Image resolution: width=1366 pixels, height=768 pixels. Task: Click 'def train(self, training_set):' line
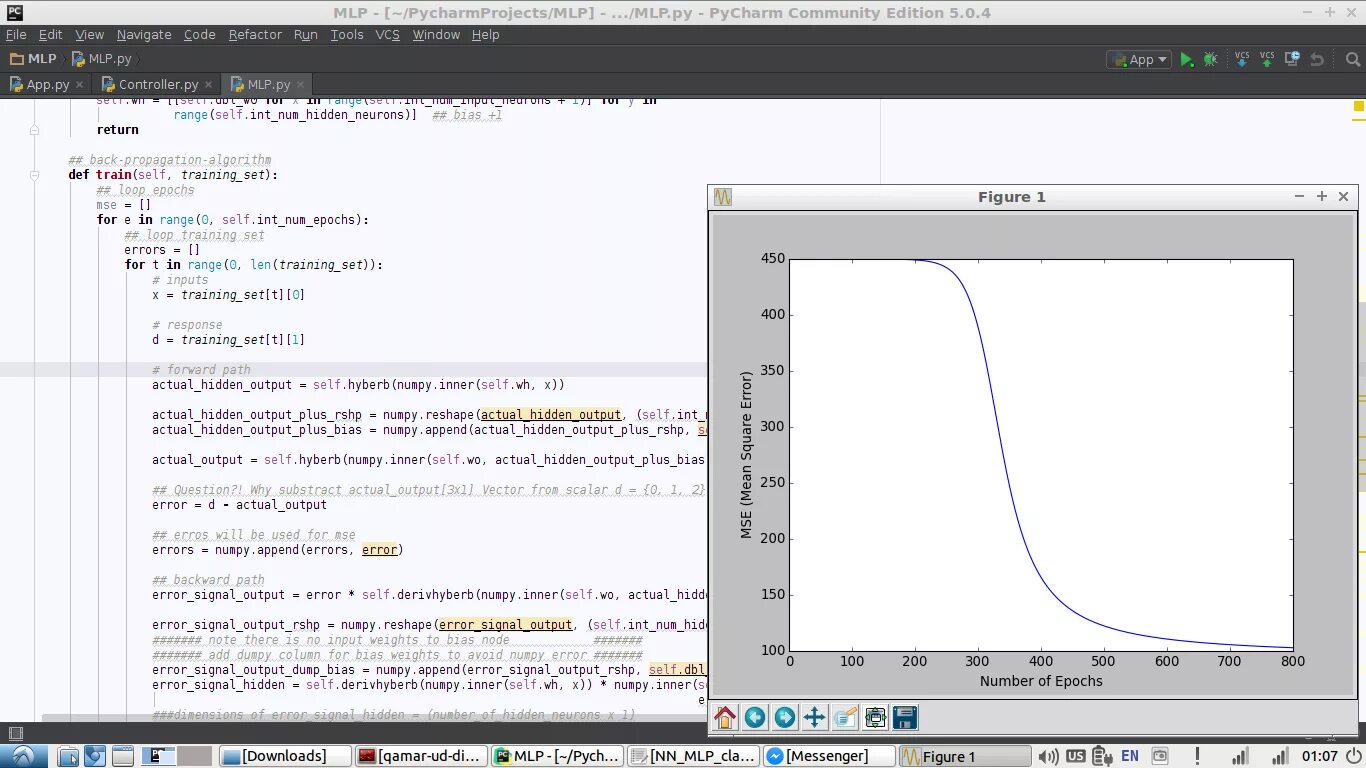(x=173, y=175)
